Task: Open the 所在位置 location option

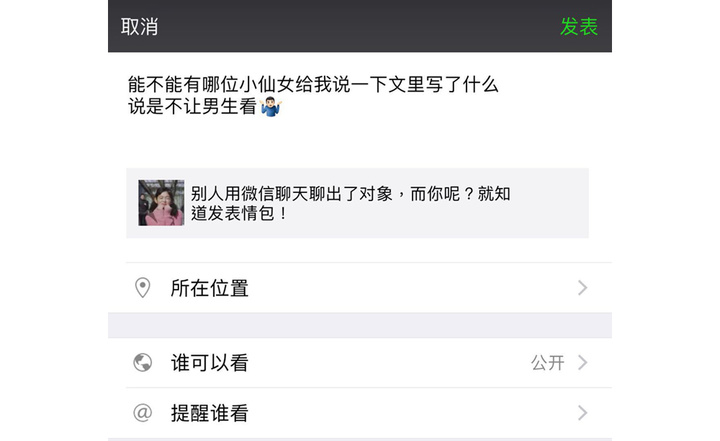Action: point(360,288)
